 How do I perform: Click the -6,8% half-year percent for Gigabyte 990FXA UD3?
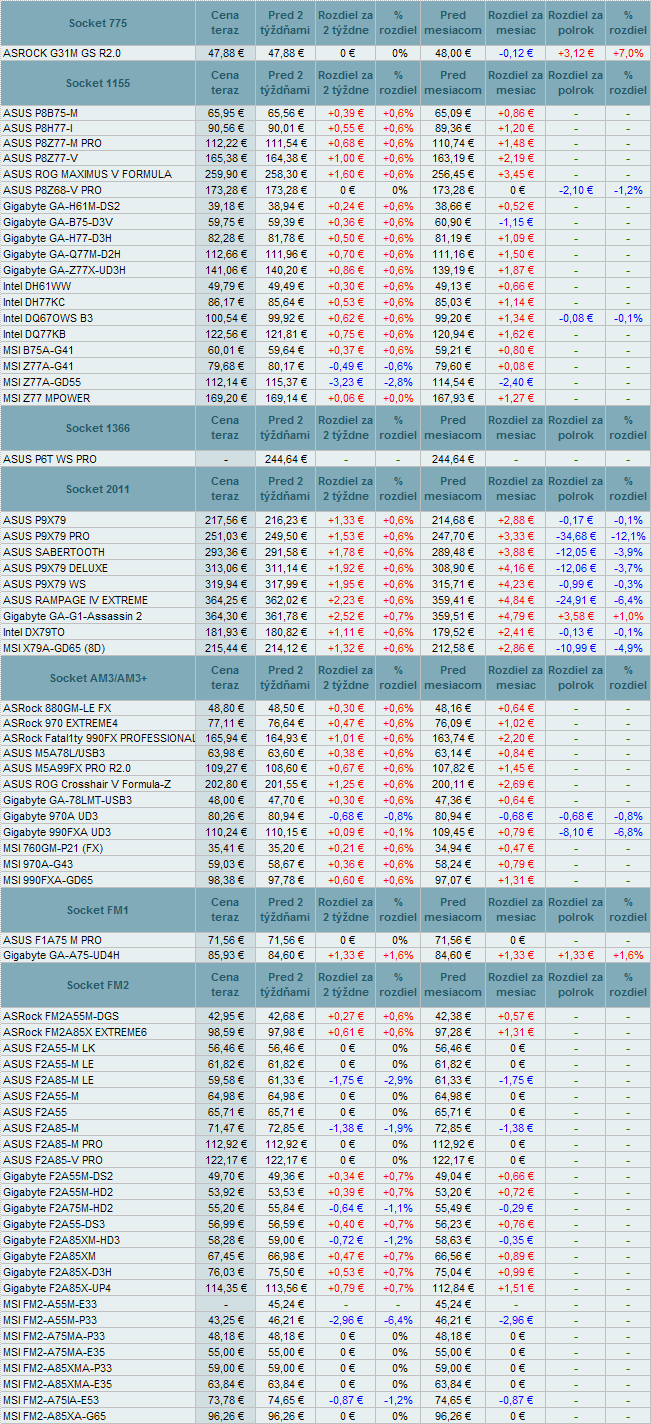(x=628, y=832)
